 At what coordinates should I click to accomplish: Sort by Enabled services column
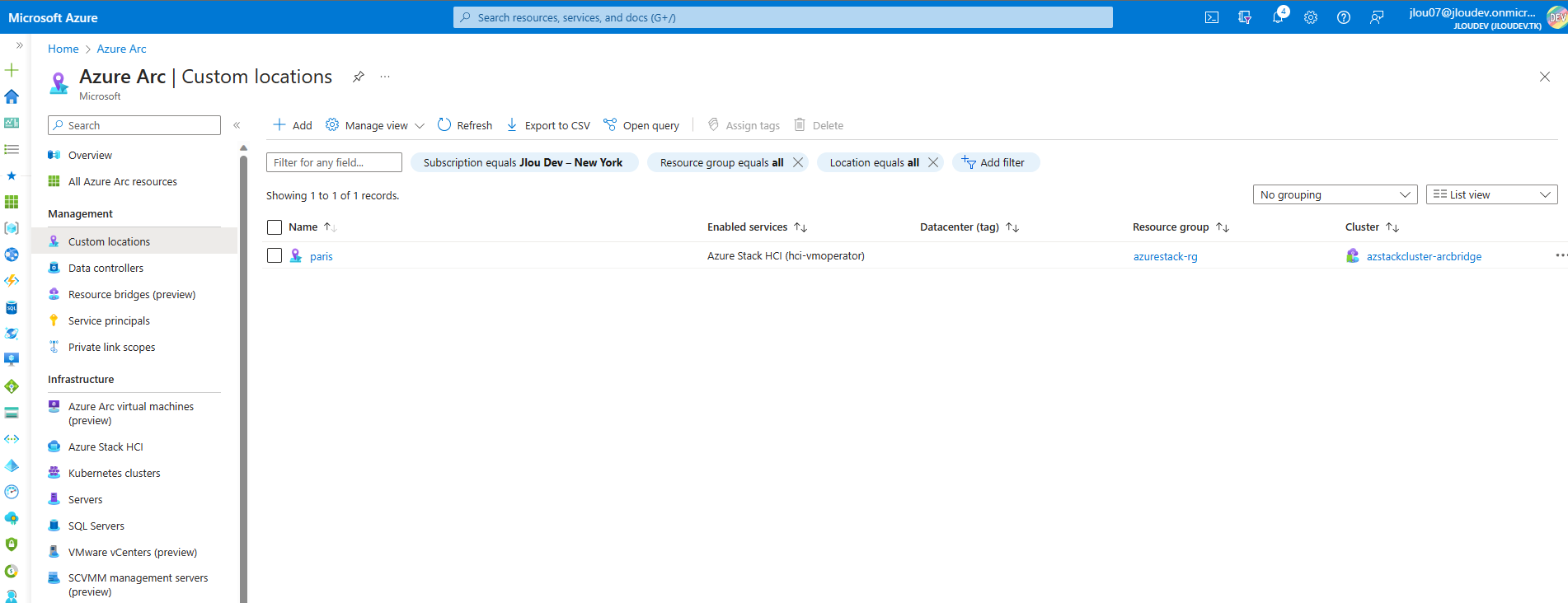click(x=757, y=227)
